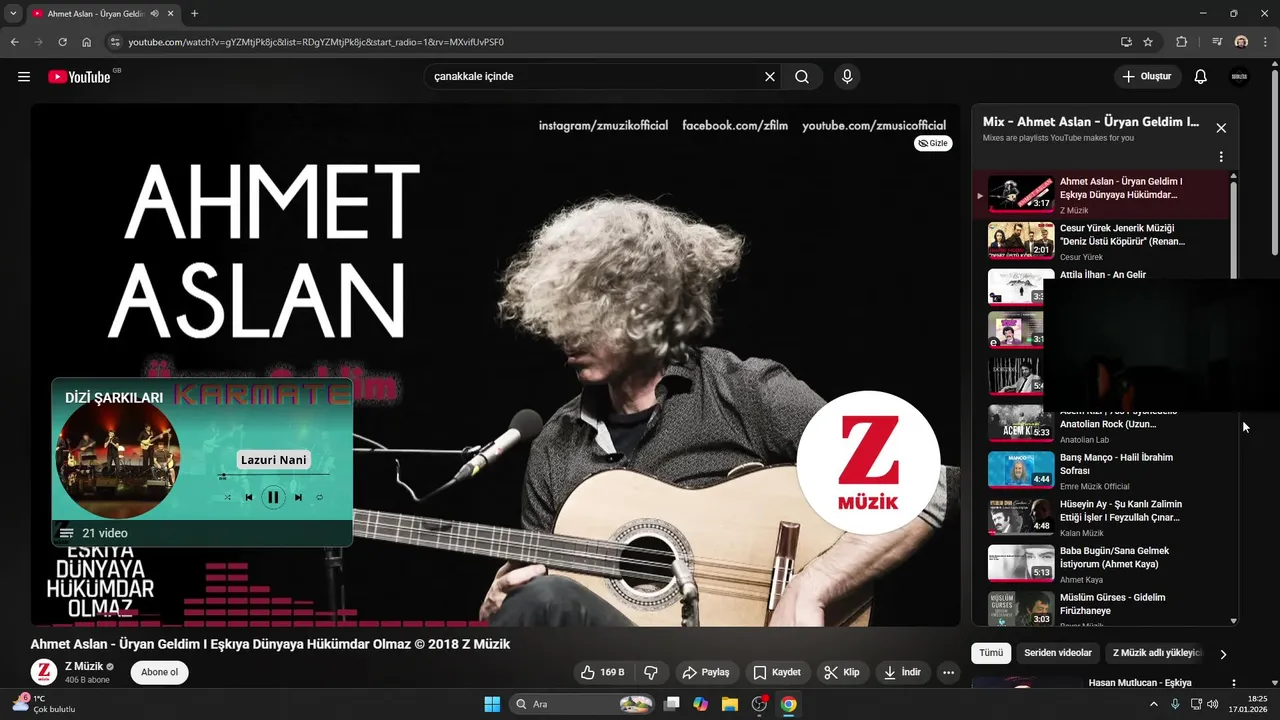Image resolution: width=1280 pixels, height=720 pixels.
Task: Skip to previous track in card
Action: tap(249, 497)
